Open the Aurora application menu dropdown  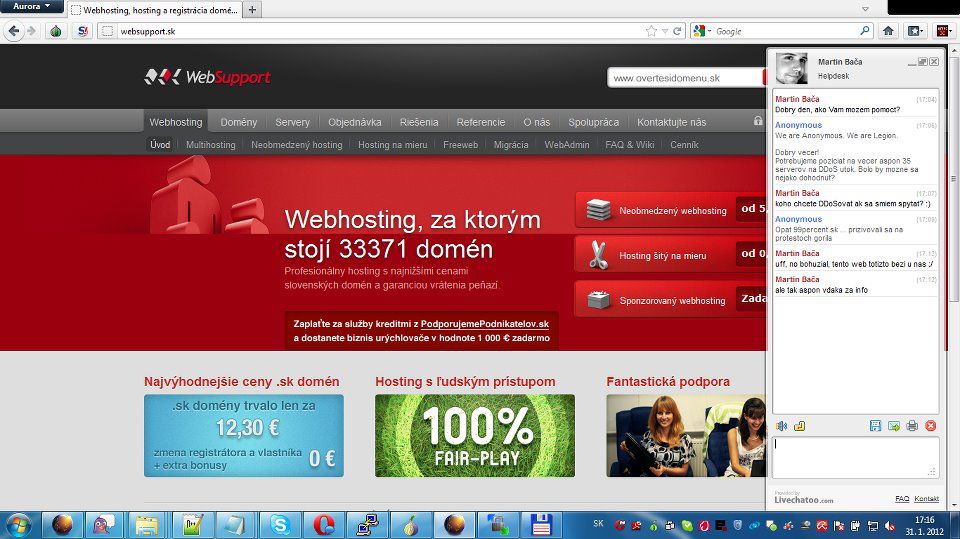tap(32, 6)
